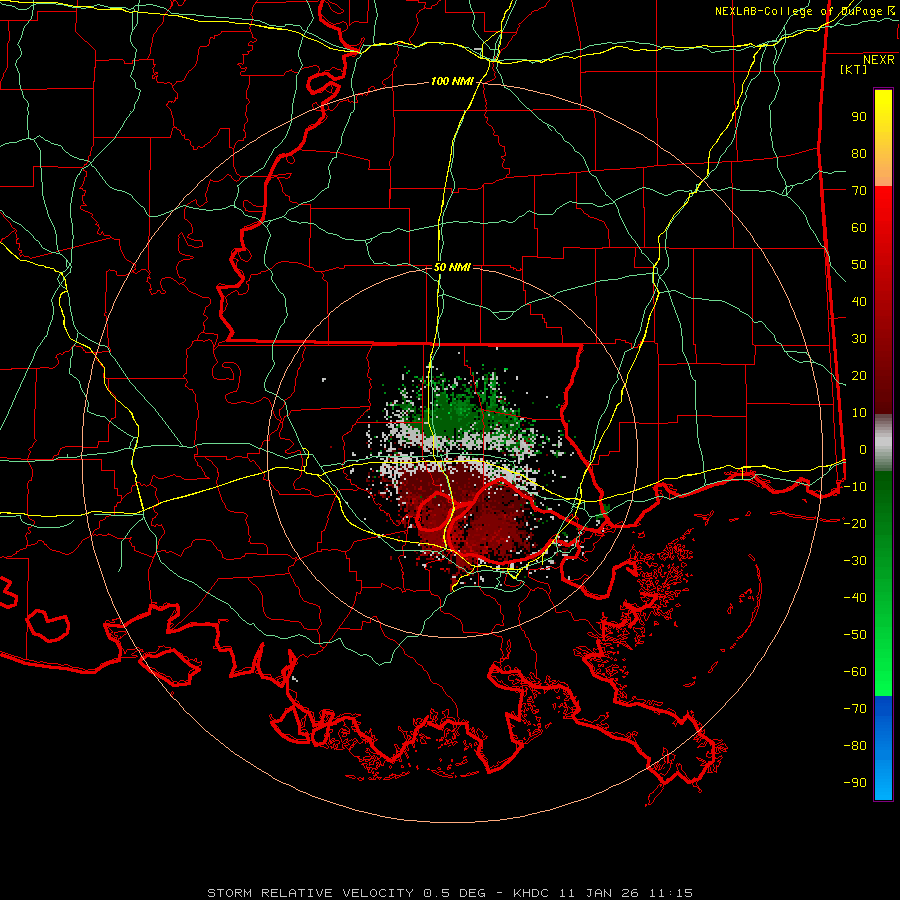Click the -60 value on the velocity scale

pos(855,672)
